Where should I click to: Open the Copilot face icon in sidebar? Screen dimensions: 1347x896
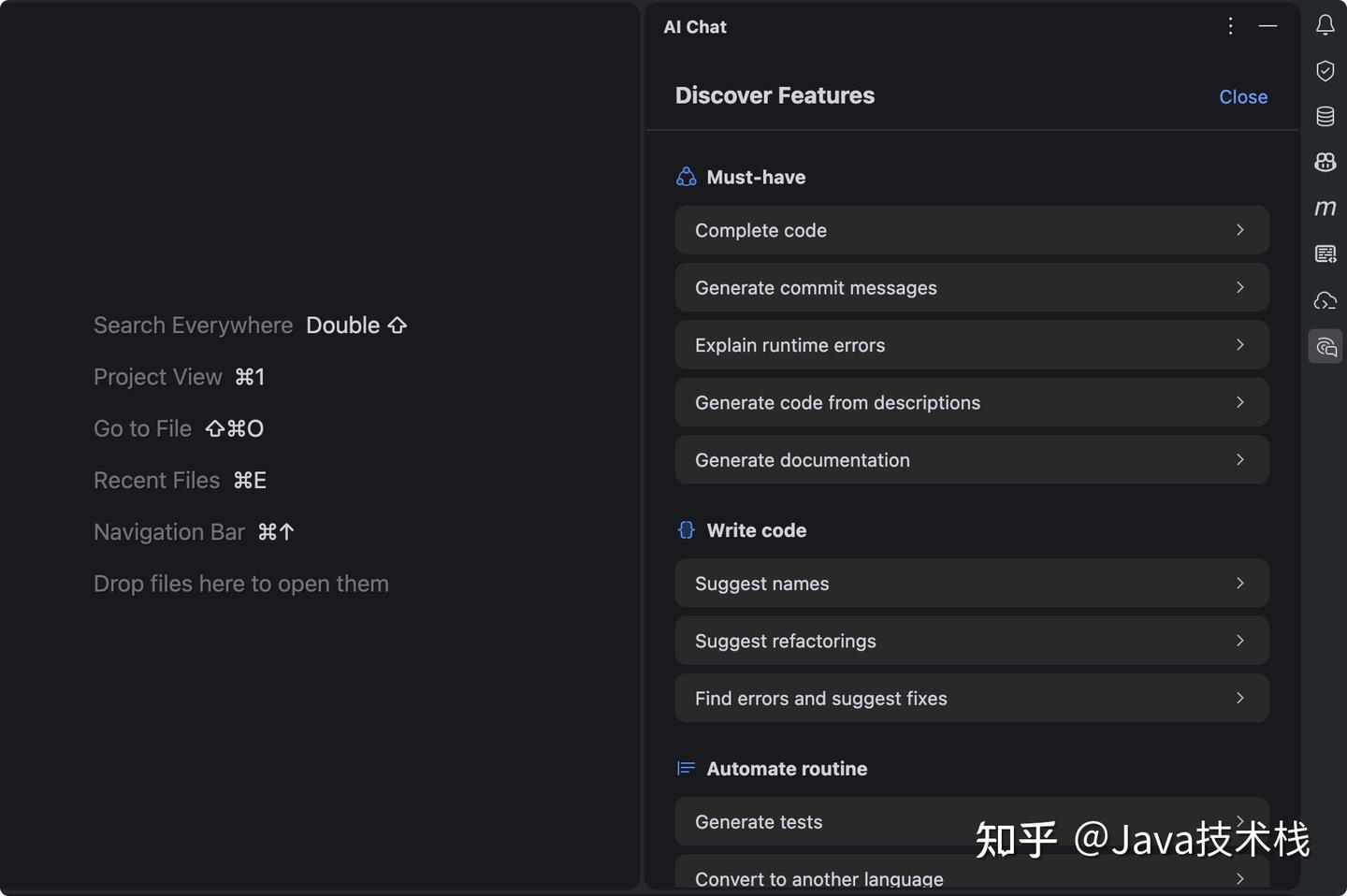[x=1325, y=162]
